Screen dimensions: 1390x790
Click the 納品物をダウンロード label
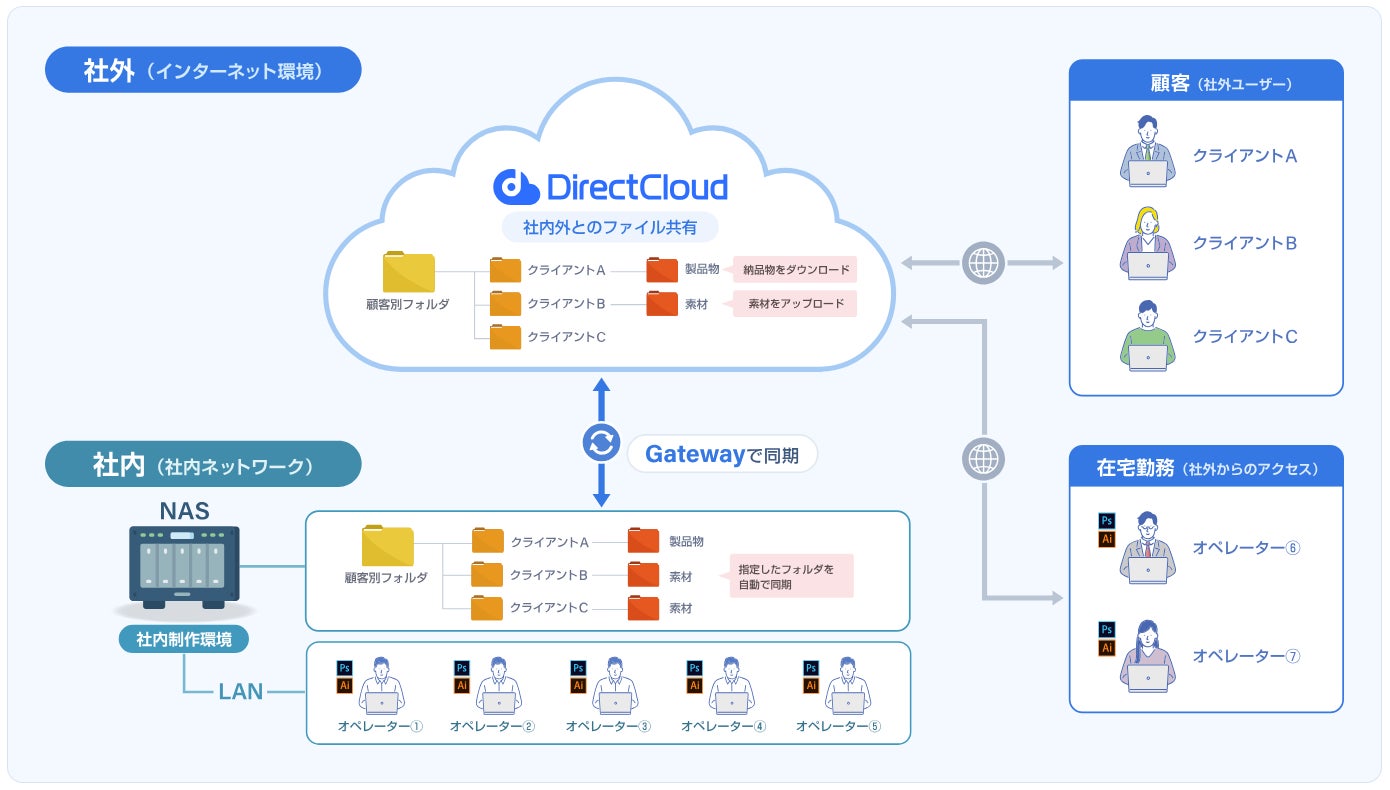(x=796, y=270)
